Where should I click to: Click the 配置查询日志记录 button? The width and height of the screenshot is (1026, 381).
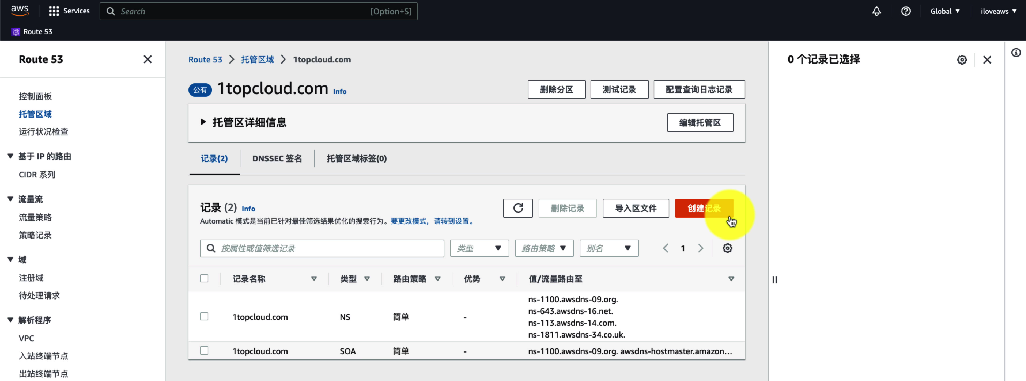pos(699,90)
